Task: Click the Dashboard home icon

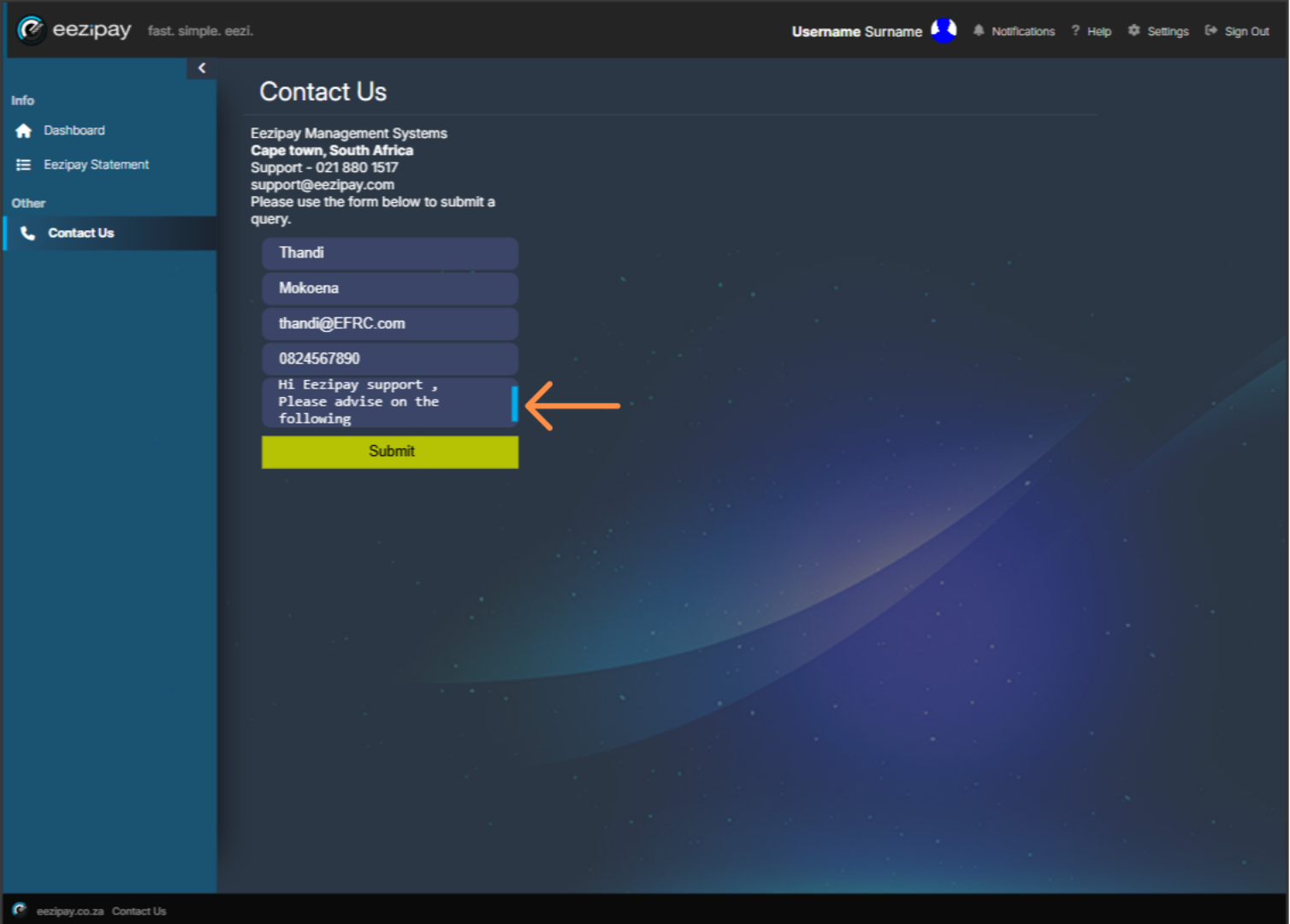Action: pyautogui.click(x=23, y=131)
